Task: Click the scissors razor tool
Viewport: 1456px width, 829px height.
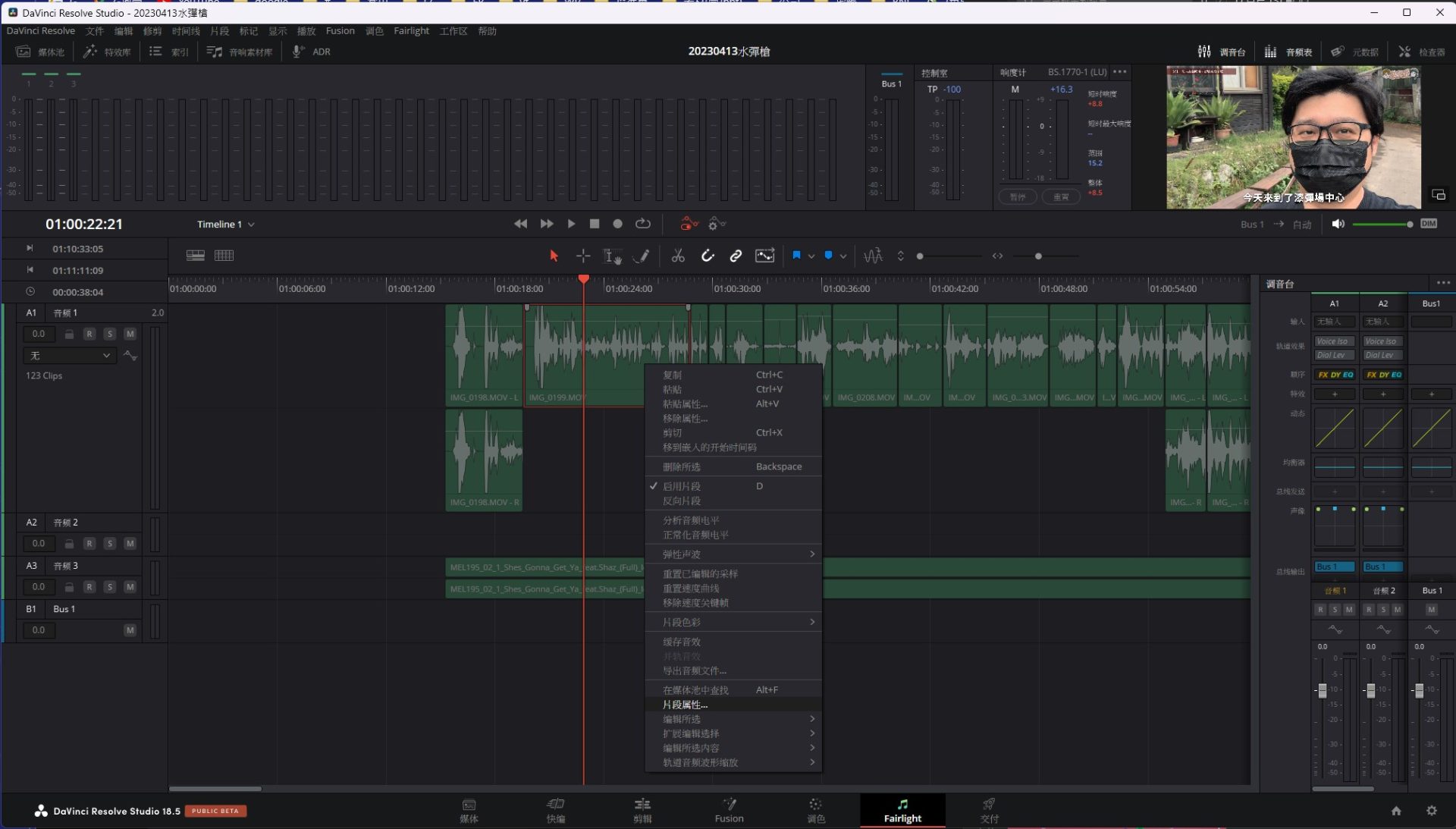Action: 678,256
